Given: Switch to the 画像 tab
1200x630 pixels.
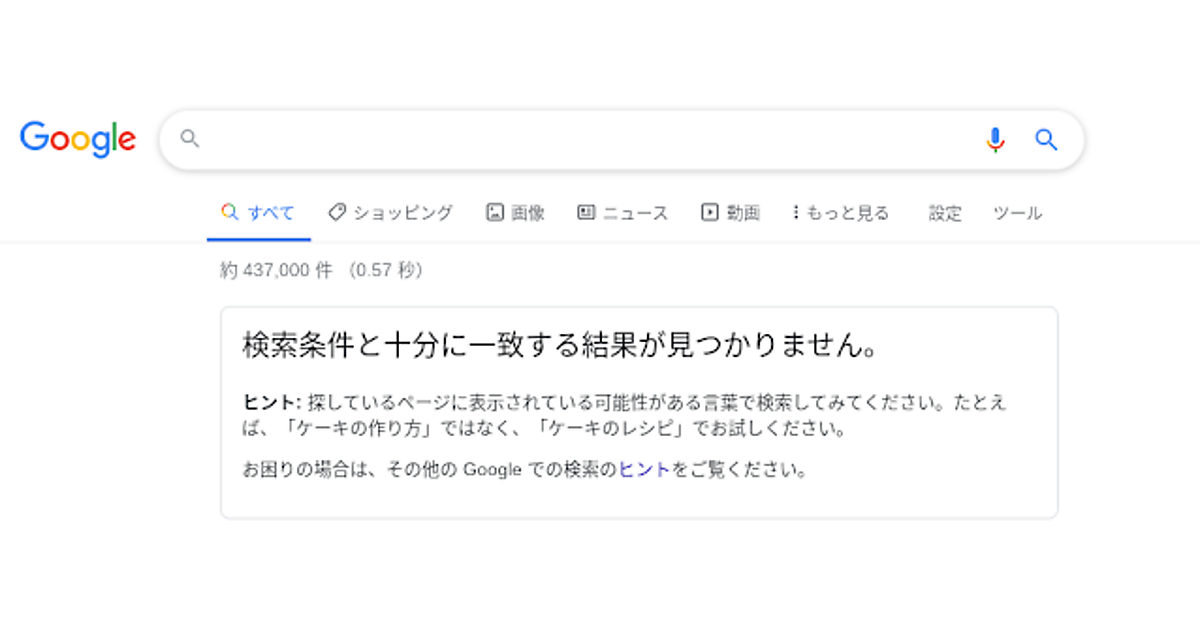Looking at the screenshot, I should tap(528, 213).
